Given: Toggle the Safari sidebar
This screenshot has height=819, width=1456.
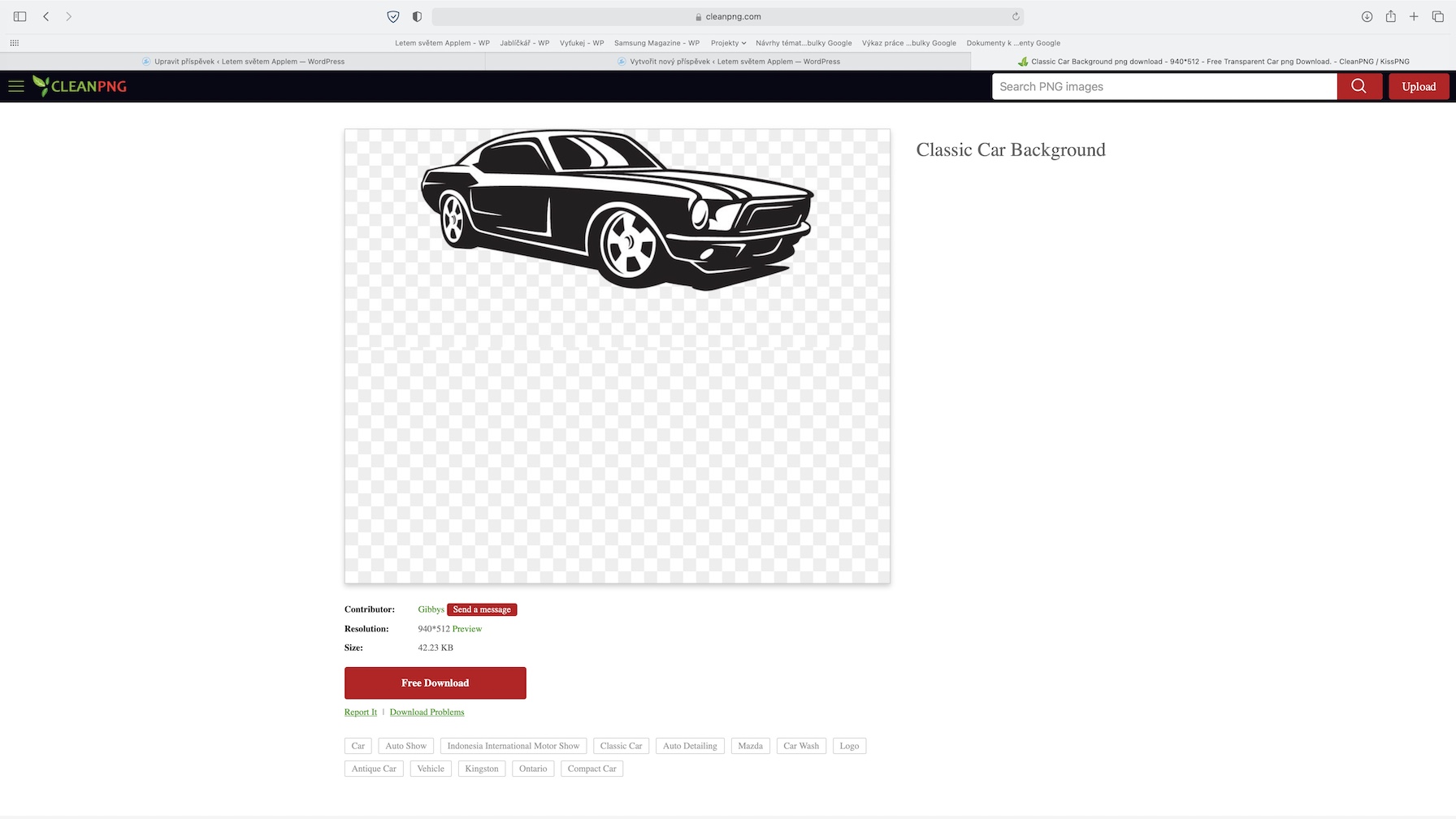Looking at the screenshot, I should (20, 16).
